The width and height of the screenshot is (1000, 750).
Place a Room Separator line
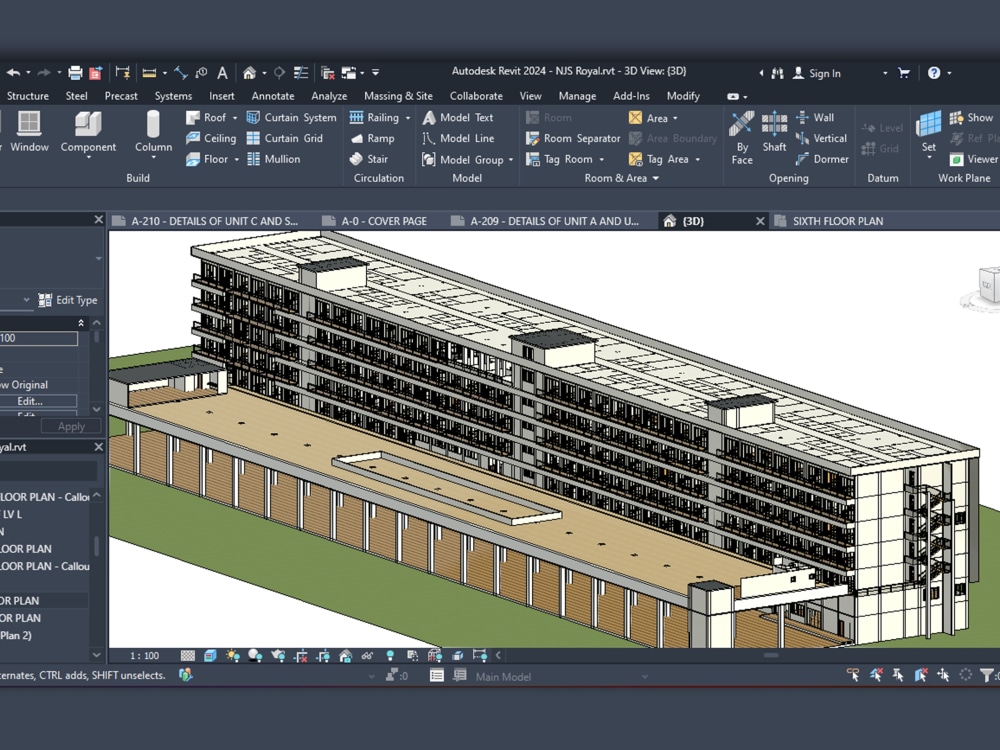click(580, 138)
